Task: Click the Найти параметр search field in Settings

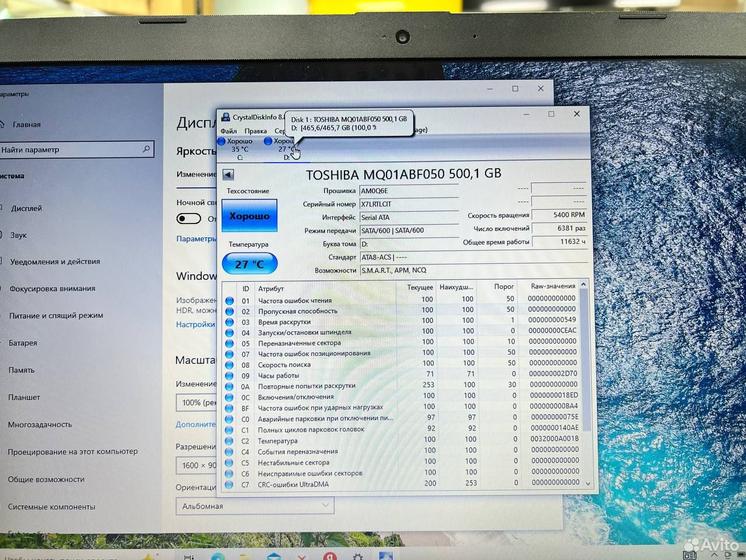Action: coord(76,150)
